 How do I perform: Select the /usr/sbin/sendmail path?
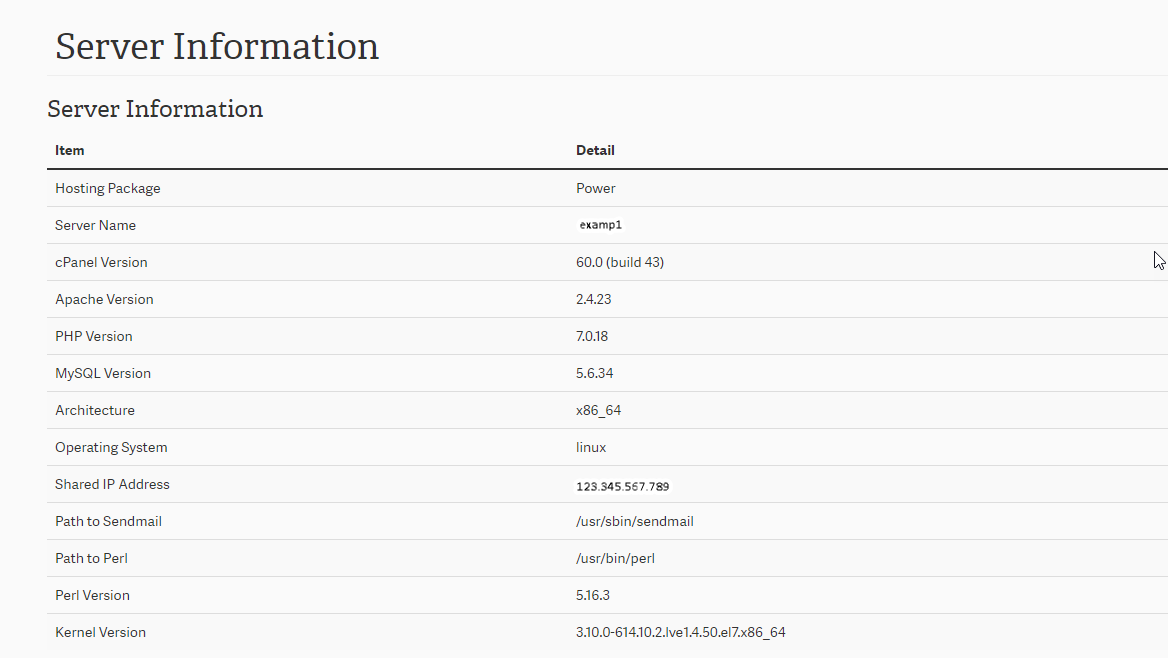coord(635,522)
